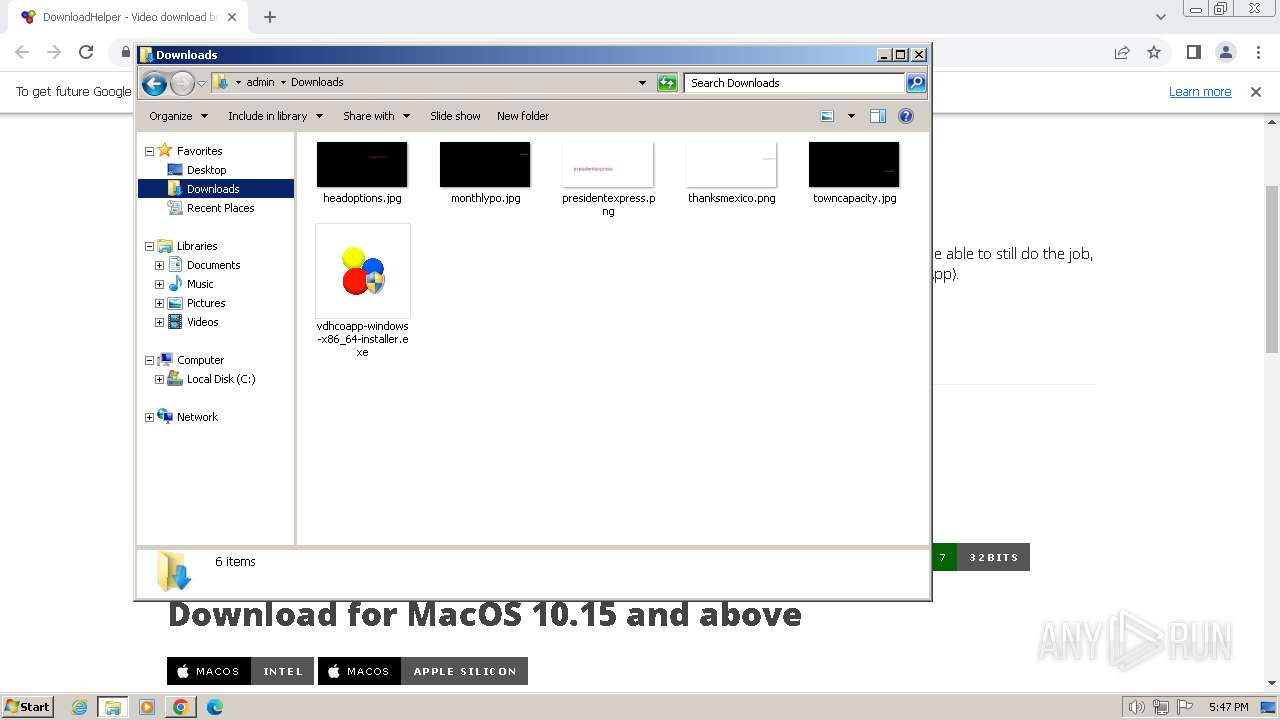Expand the Pictures library
1280x720 pixels.
(x=159, y=303)
